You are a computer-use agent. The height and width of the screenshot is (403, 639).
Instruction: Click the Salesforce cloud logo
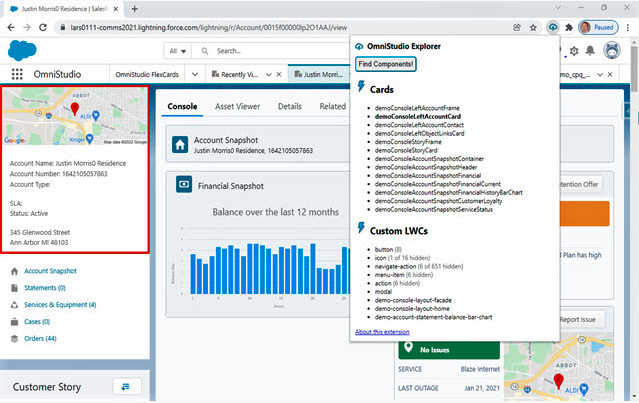(23, 49)
